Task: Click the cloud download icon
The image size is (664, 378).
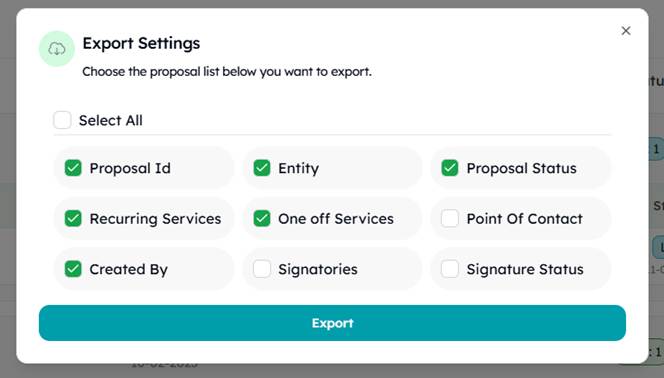Action: tap(57, 49)
